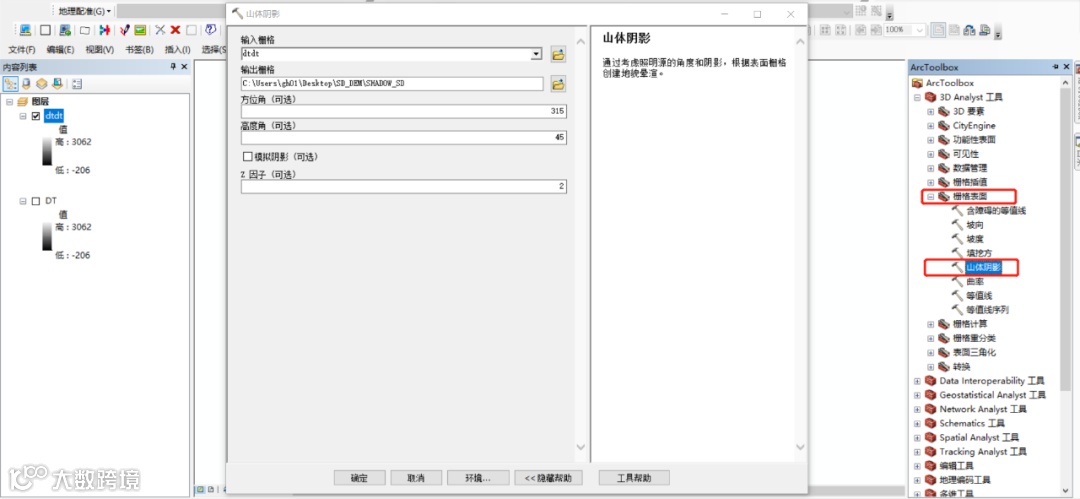Browse for input raster folder icon

point(558,54)
